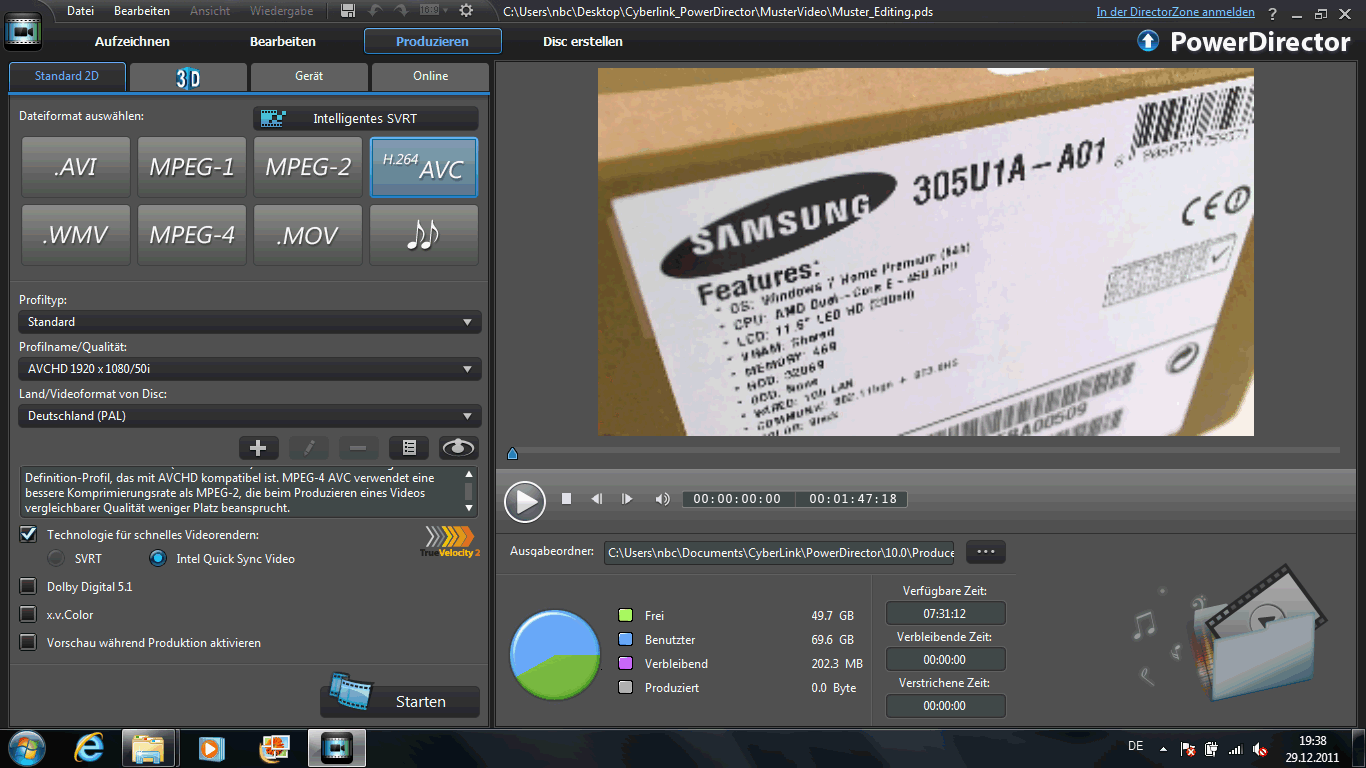Image resolution: width=1366 pixels, height=768 pixels.
Task: Open the Datei menu
Action: click(x=80, y=11)
